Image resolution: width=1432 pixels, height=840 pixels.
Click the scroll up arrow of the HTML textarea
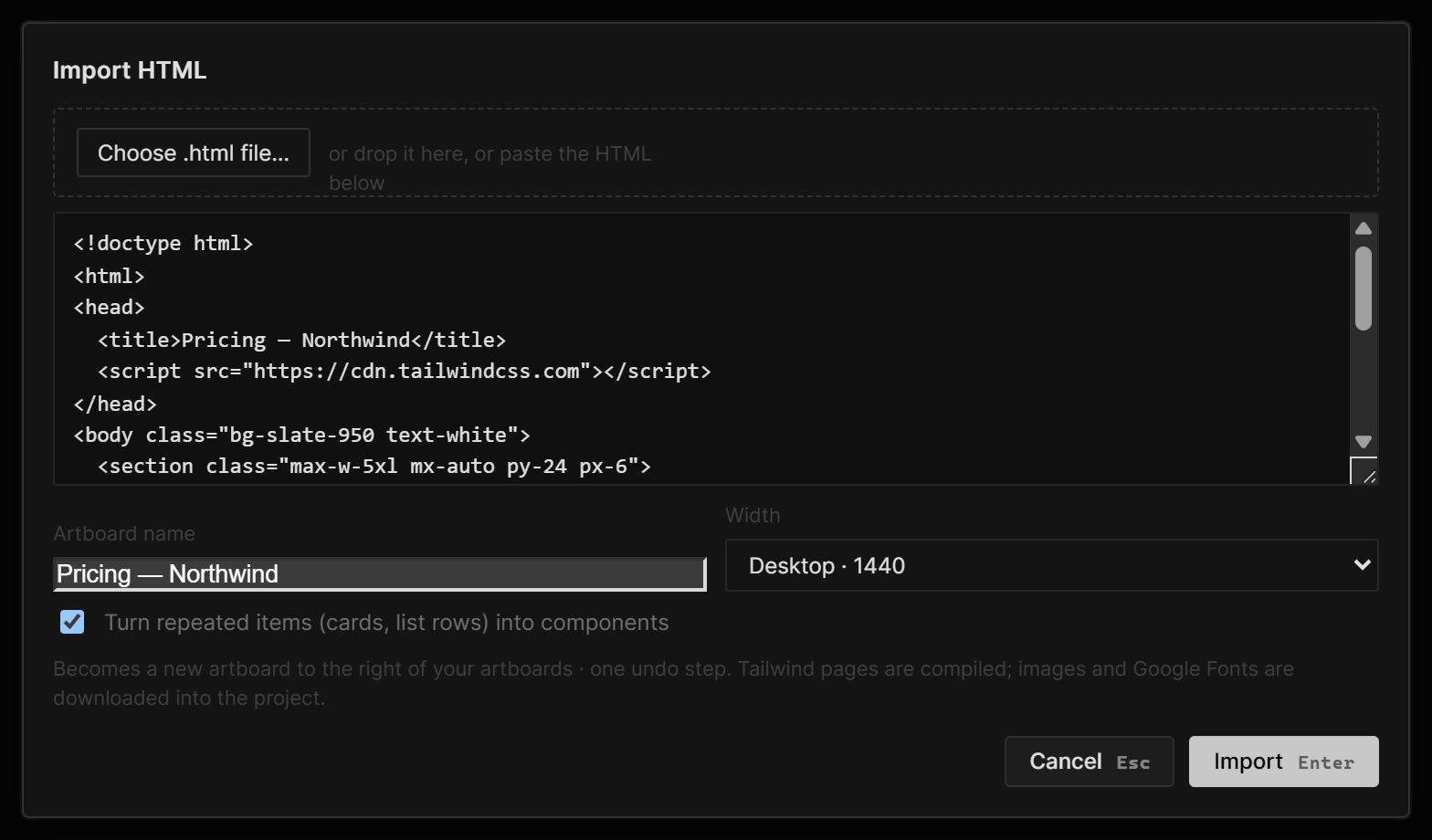1364,228
